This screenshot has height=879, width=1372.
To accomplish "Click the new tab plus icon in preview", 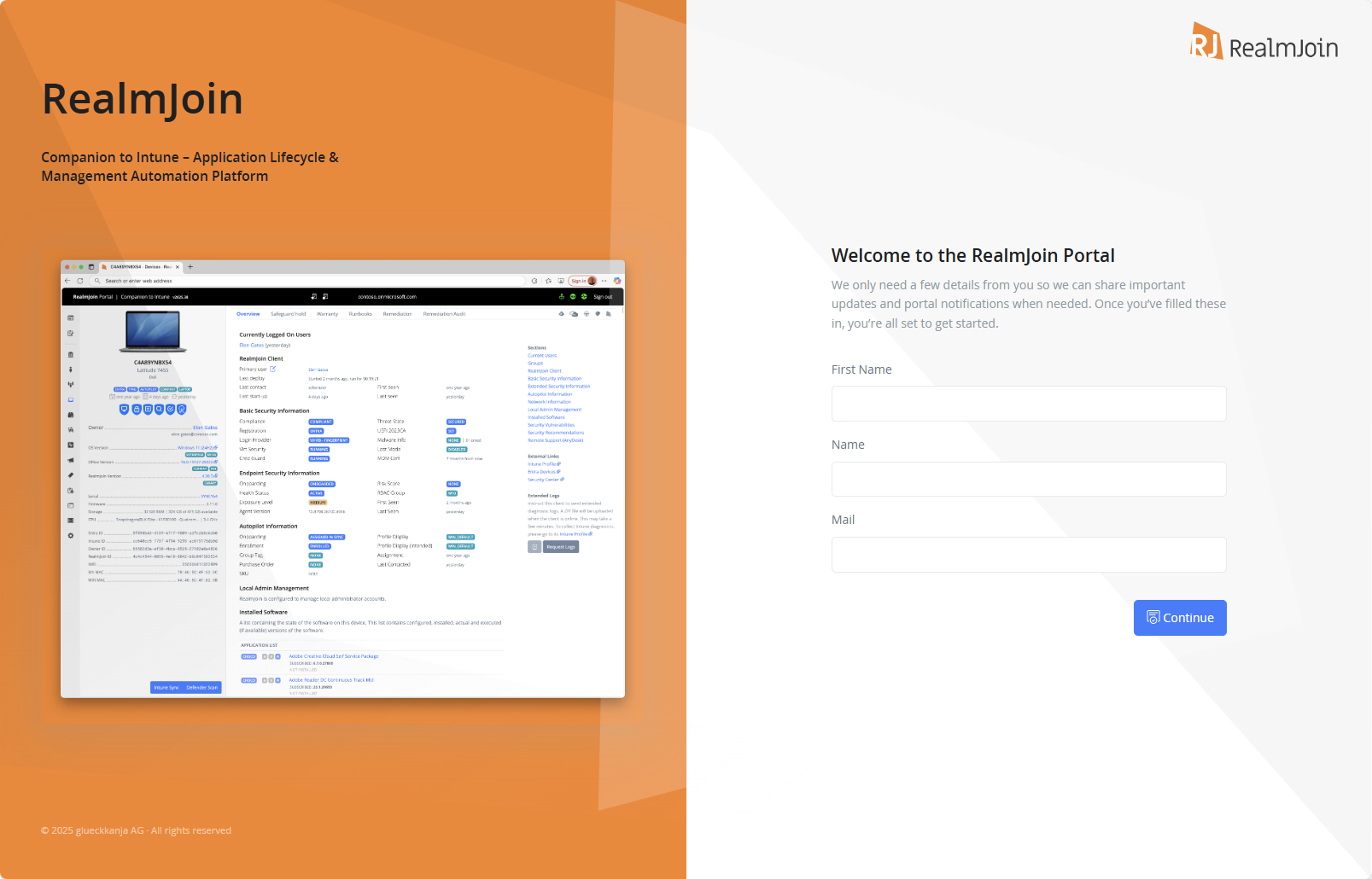I will pos(190,267).
